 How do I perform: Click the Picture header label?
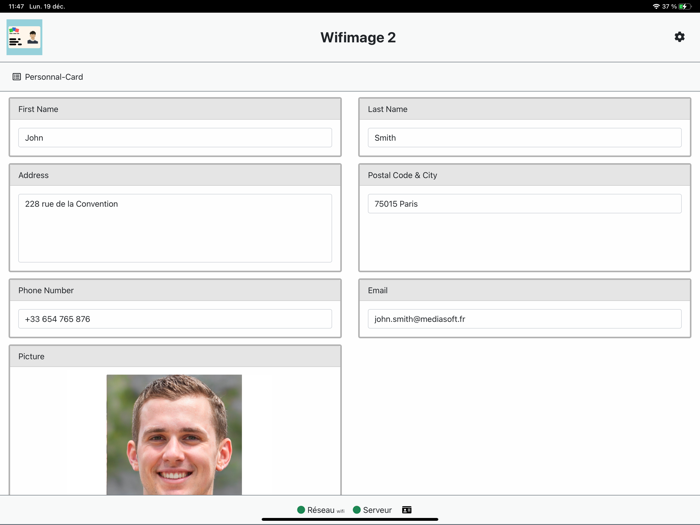31,356
